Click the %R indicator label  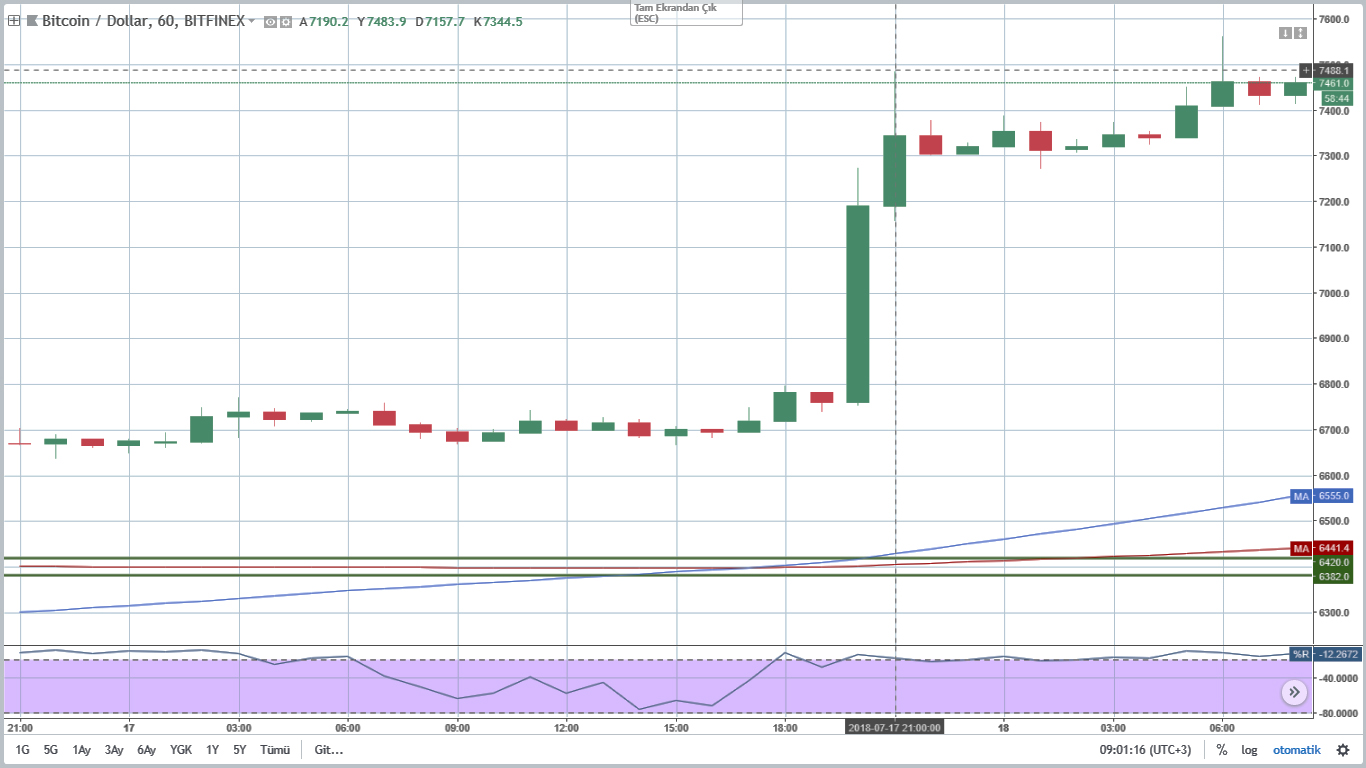pyautogui.click(x=1301, y=654)
